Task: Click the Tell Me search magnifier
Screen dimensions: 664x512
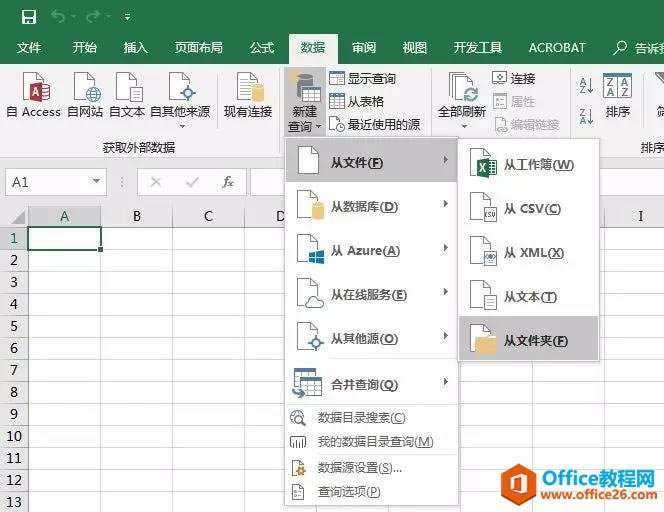Action: 620,47
